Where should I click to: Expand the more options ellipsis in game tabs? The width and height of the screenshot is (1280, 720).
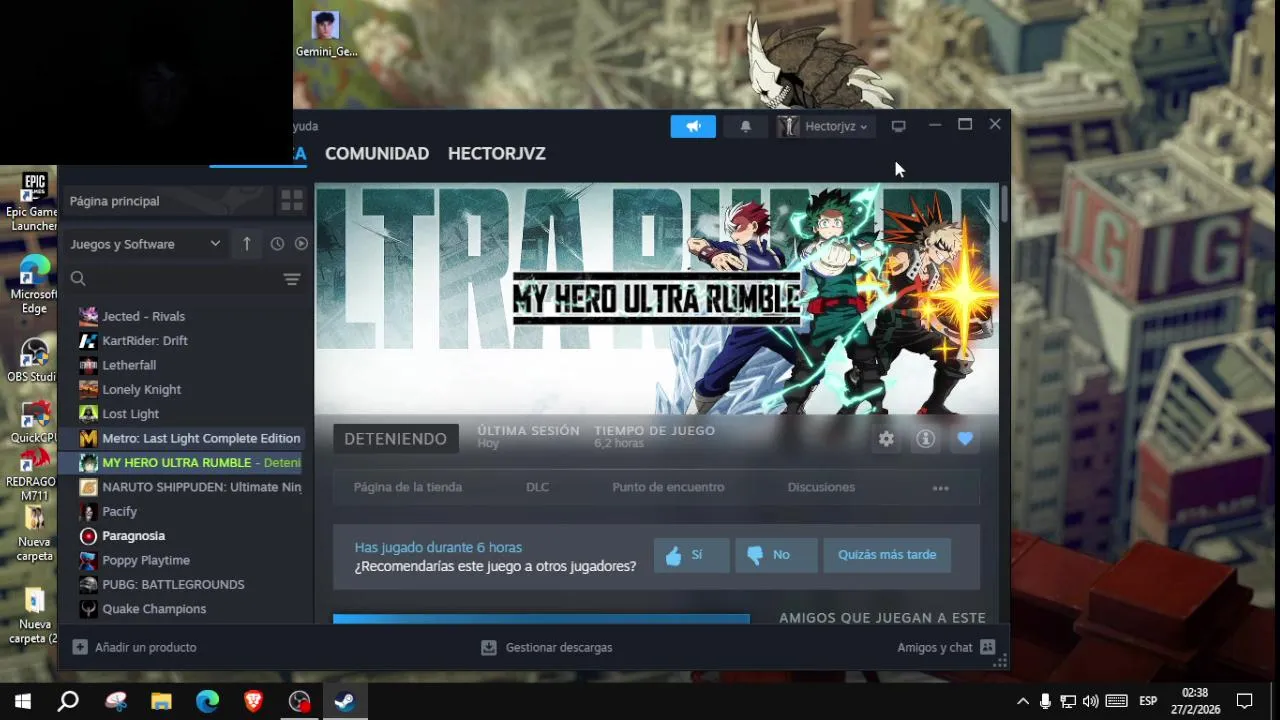point(941,488)
